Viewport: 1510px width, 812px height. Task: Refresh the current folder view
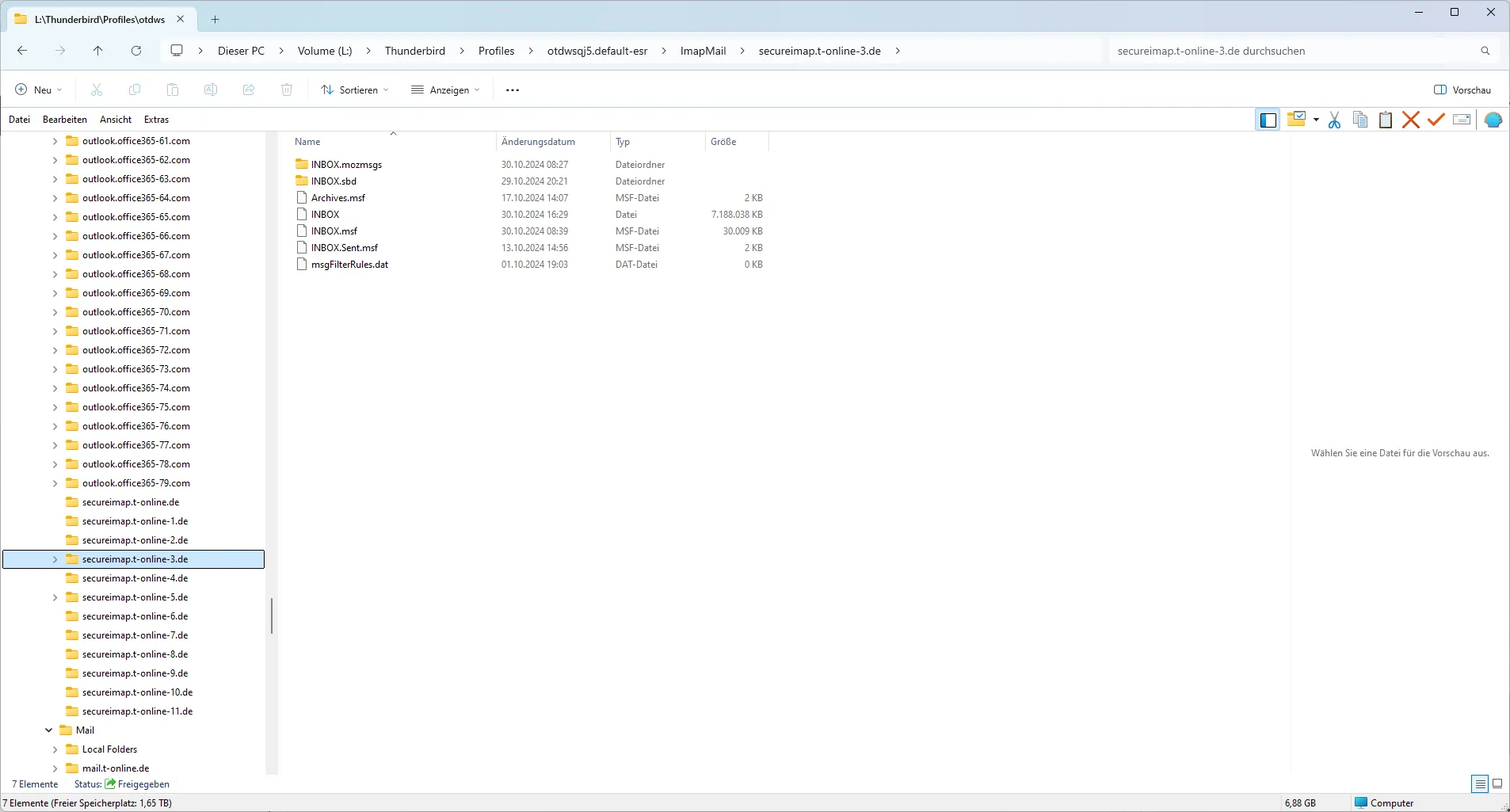click(x=136, y=51)
